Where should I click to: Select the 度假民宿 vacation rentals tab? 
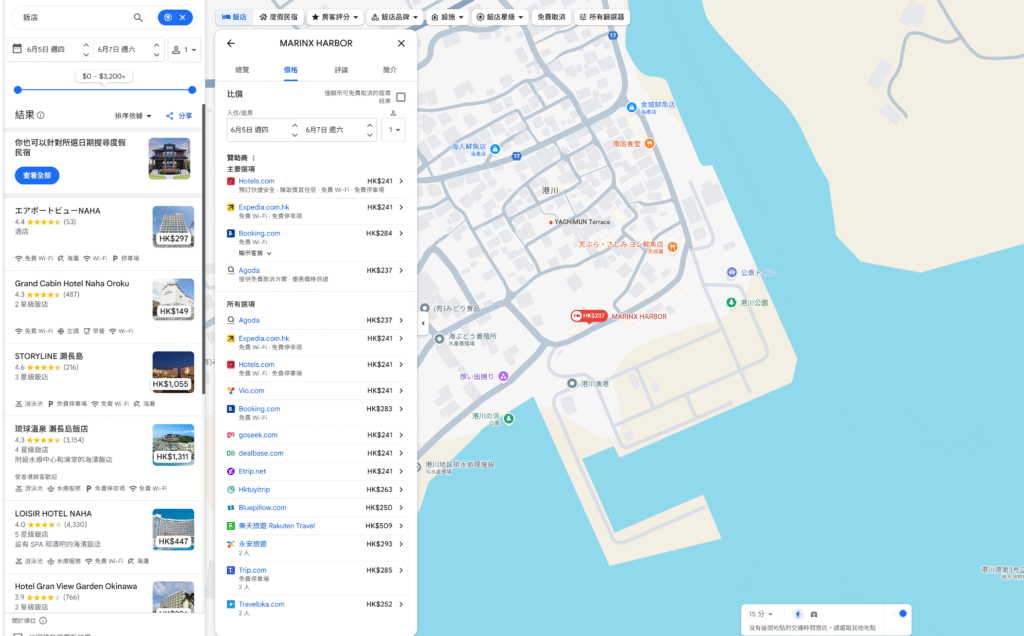tap(279, 17)
